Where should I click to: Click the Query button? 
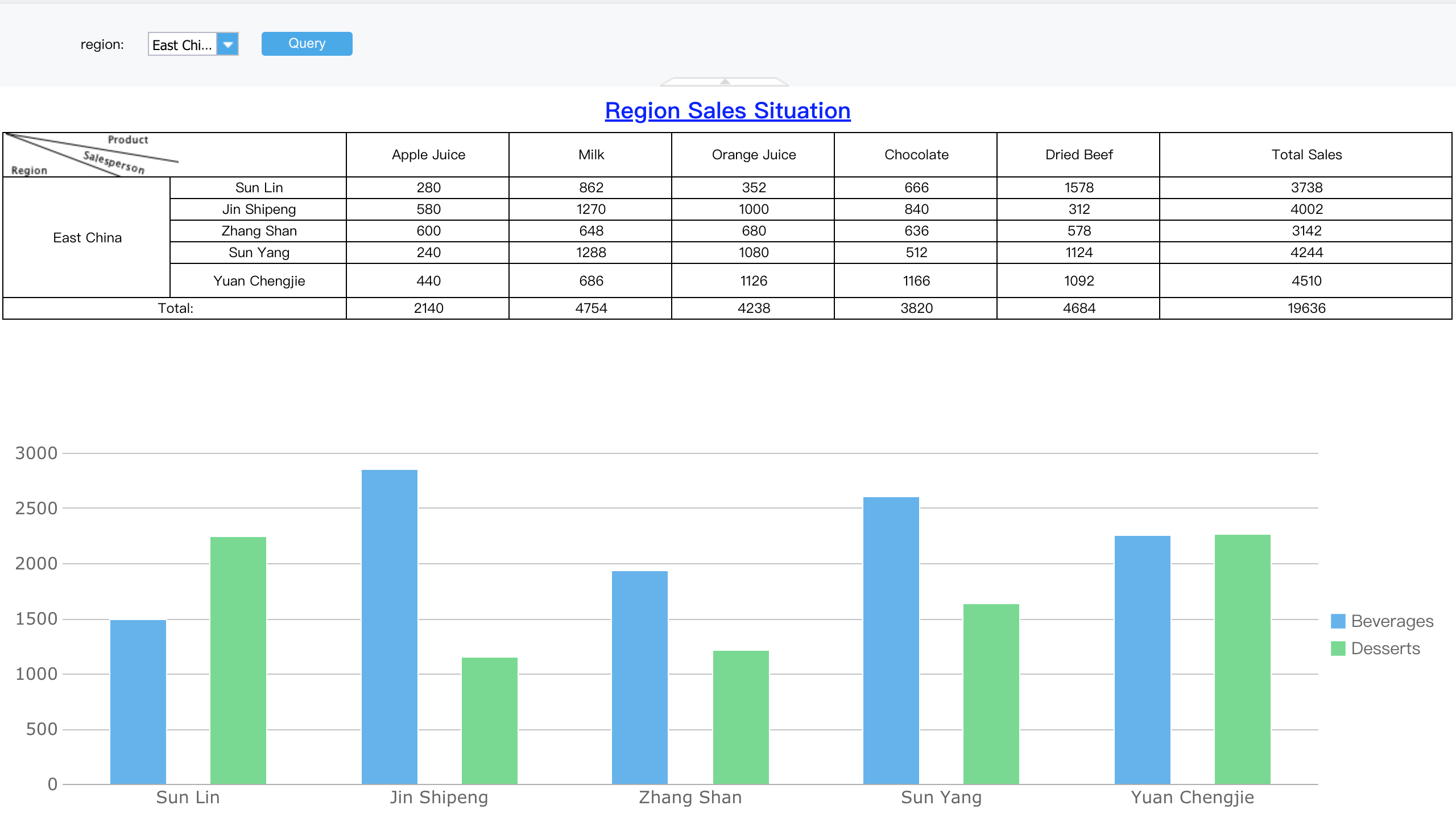[307, 43]
